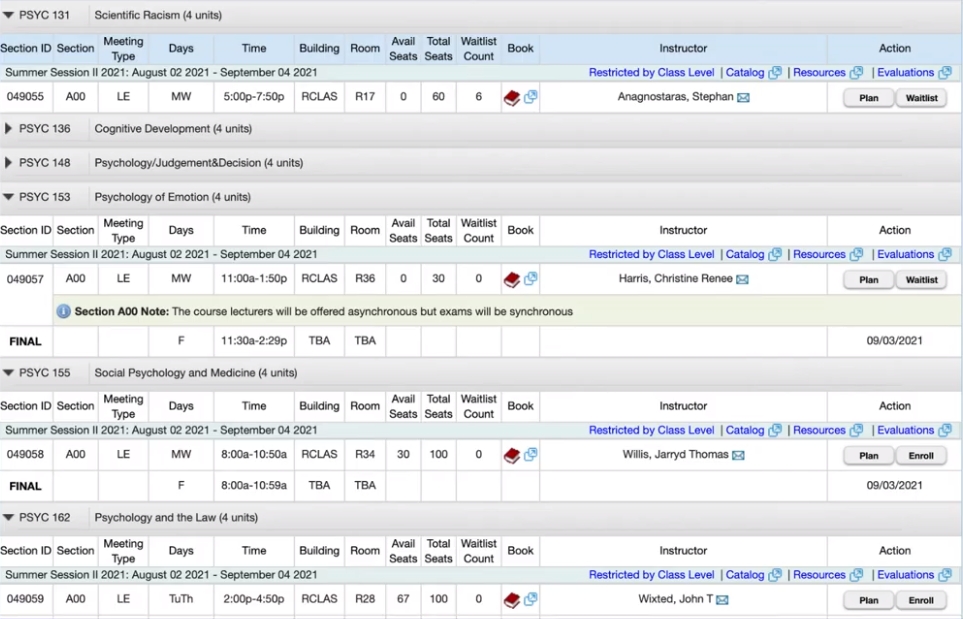Enroll in PSYC 155 section 049058

[921, 456]
